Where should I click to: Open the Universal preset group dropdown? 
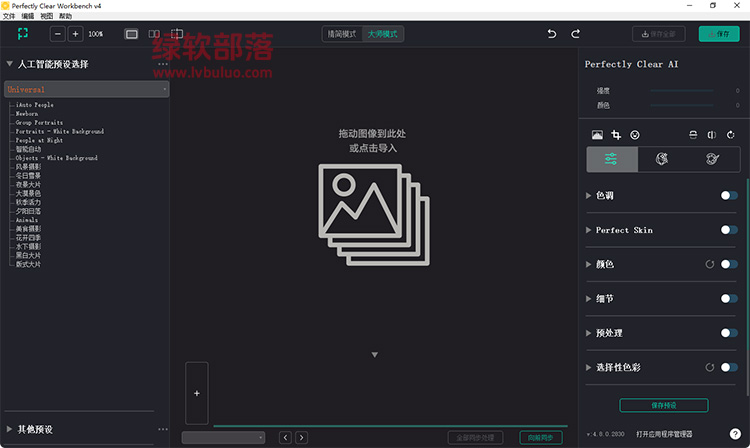(x=87, y=89)
